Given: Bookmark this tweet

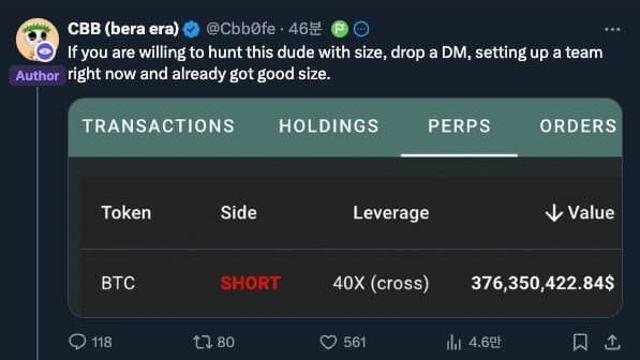Looking at the screenshot, I should tap(580, 342).
